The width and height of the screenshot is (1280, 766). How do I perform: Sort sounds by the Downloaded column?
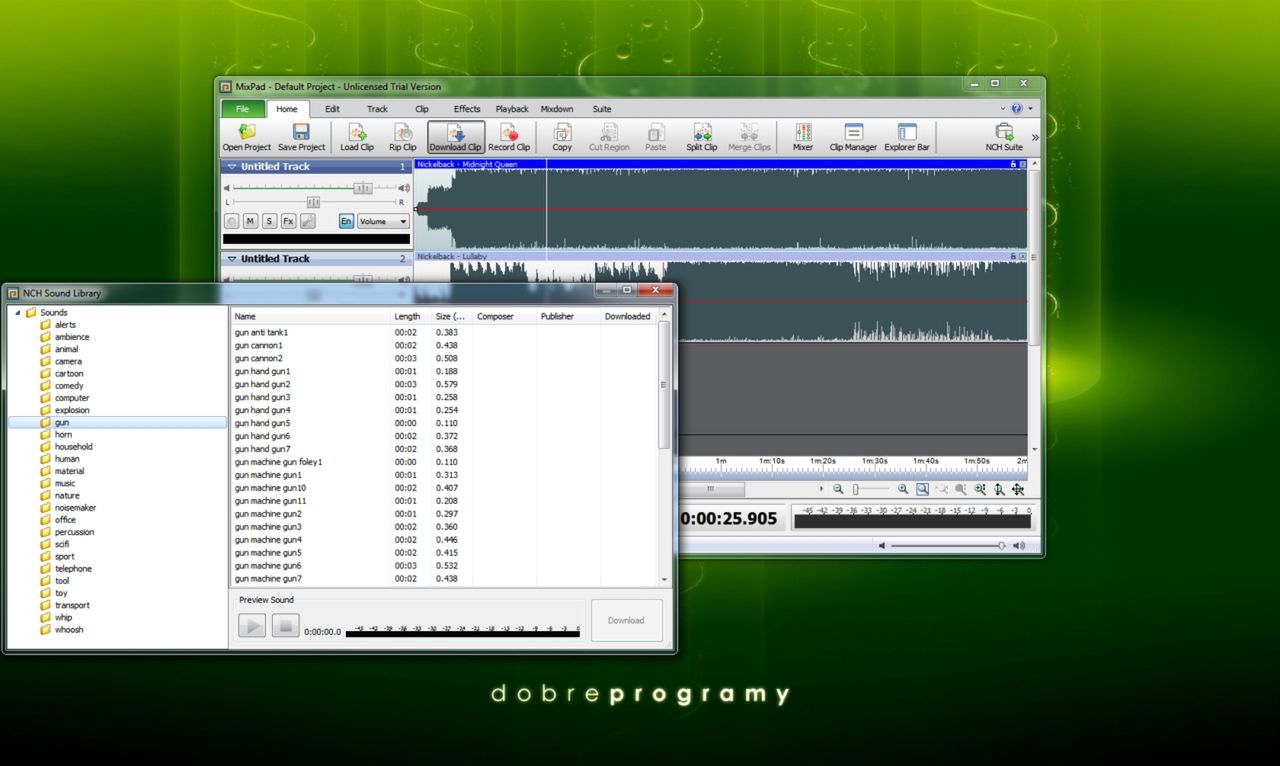click(628, 316)
